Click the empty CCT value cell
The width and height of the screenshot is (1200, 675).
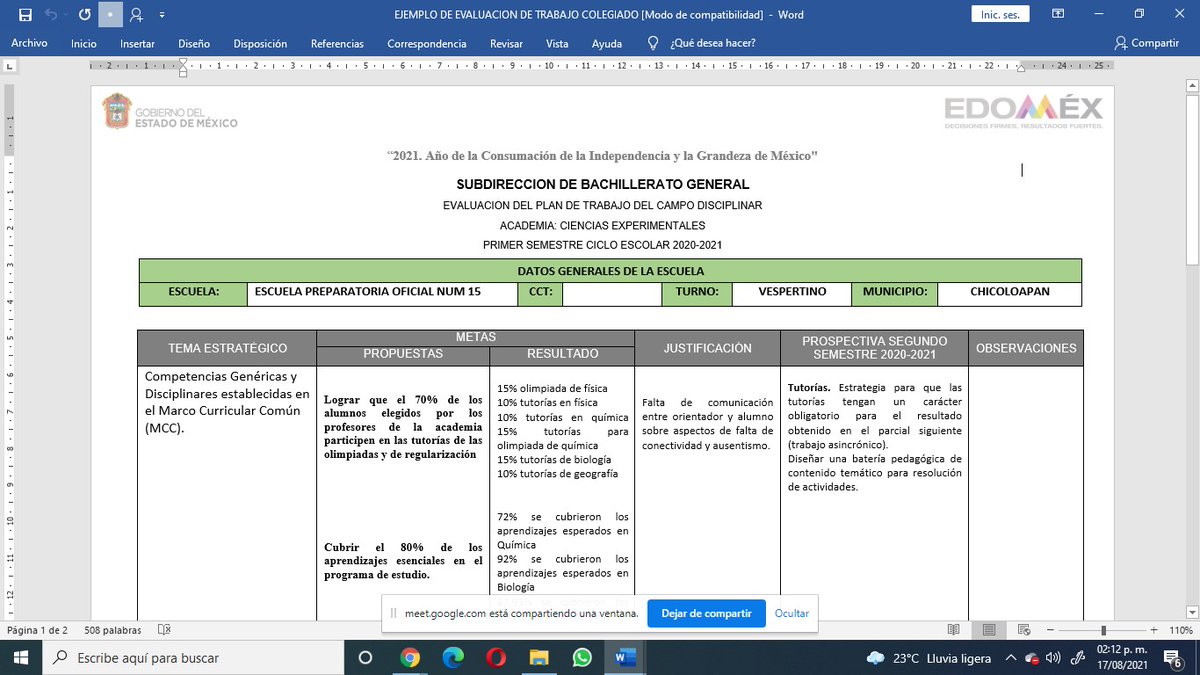(x=611, y=292)
